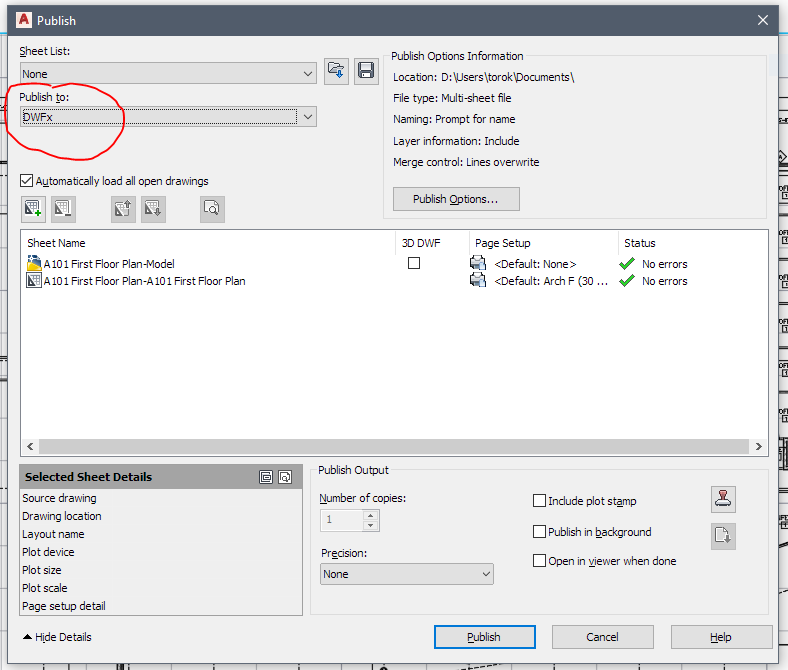Click the Publish button
Viewport: 788px width, 670px height.
point(484,637)
